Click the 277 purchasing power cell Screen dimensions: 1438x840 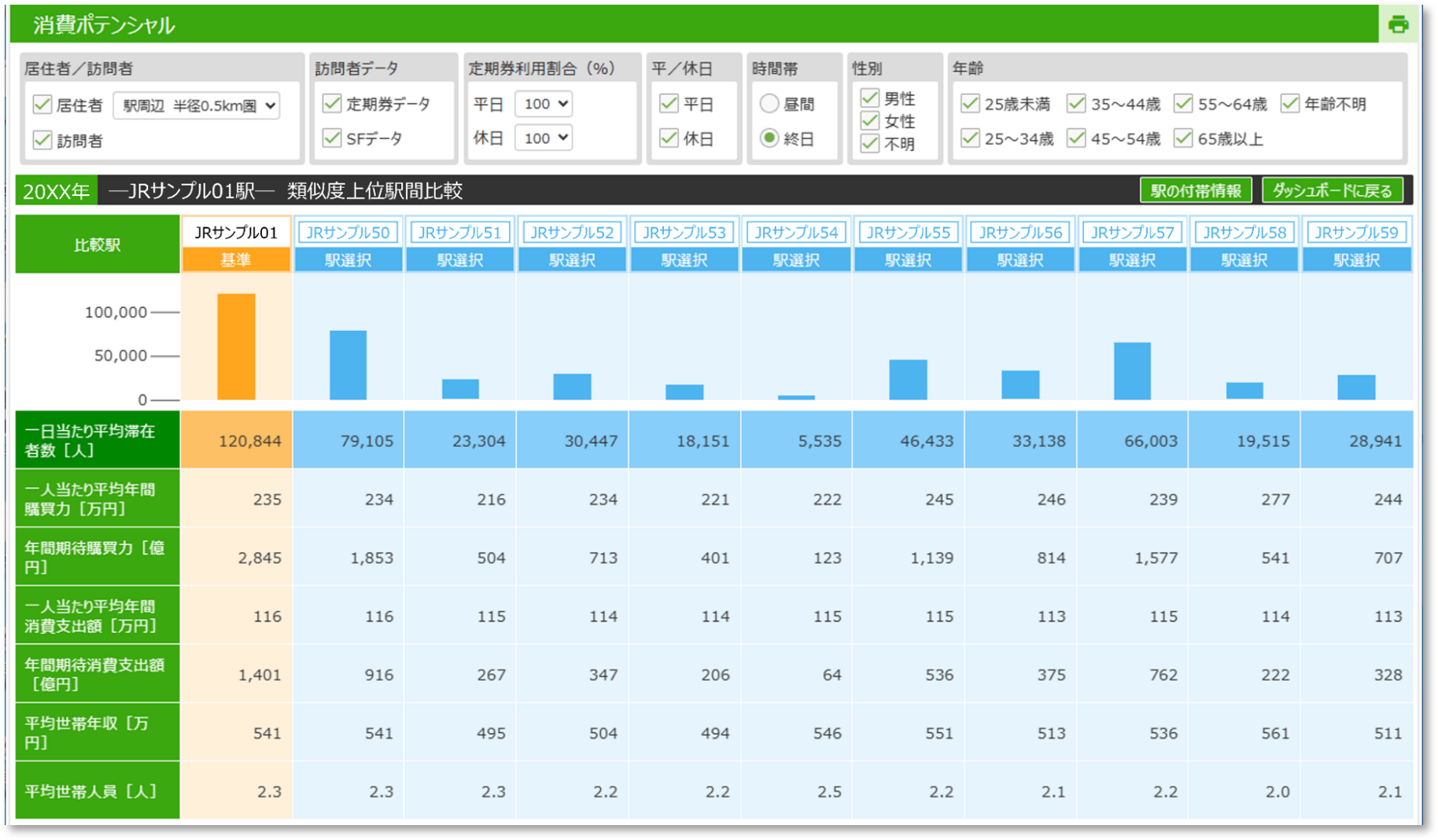click(x=1244, y=499)
